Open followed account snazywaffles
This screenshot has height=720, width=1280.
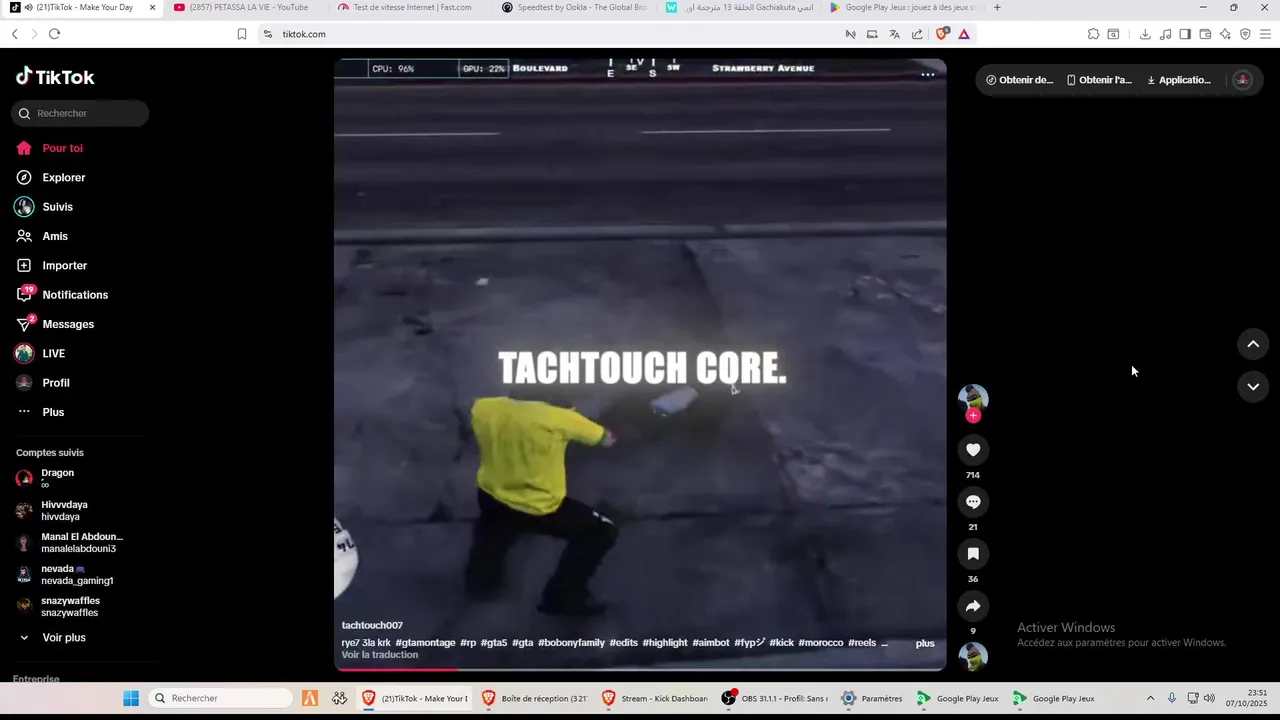click(x=68, y=606)
